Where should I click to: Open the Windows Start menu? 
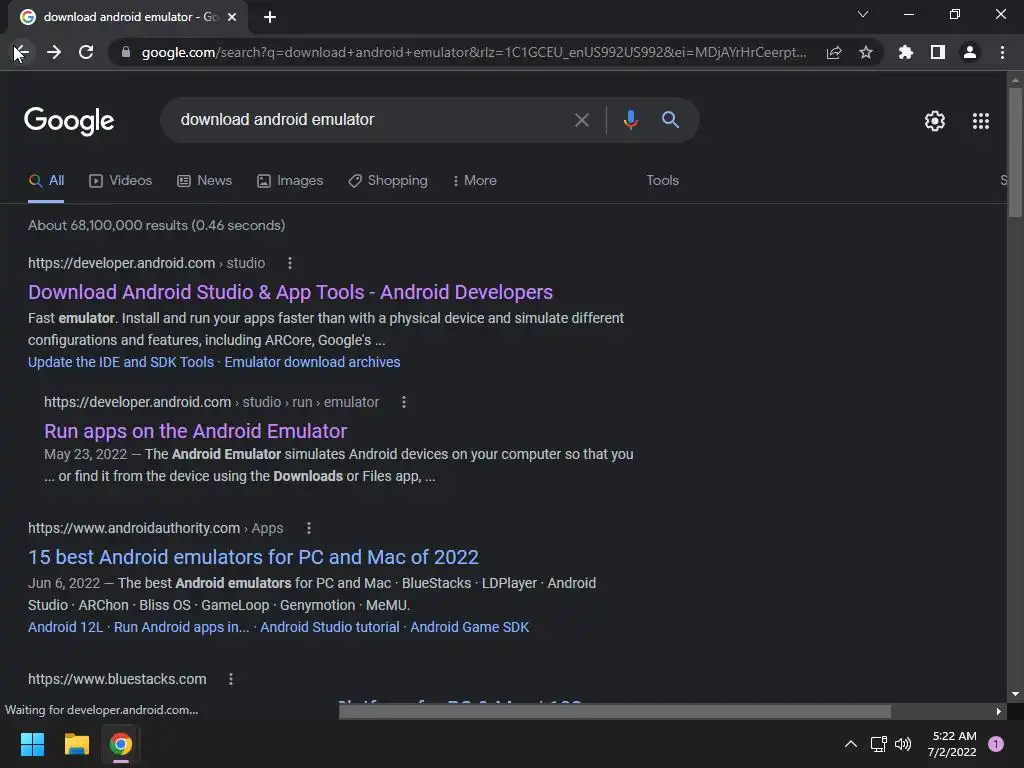point(32,744)
